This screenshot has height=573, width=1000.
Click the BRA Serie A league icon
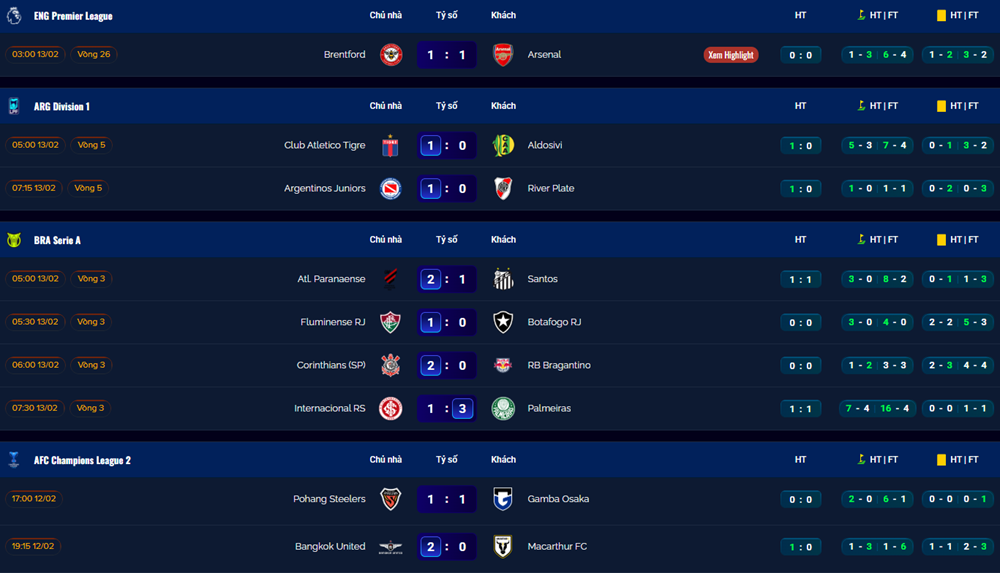(14, 240)
